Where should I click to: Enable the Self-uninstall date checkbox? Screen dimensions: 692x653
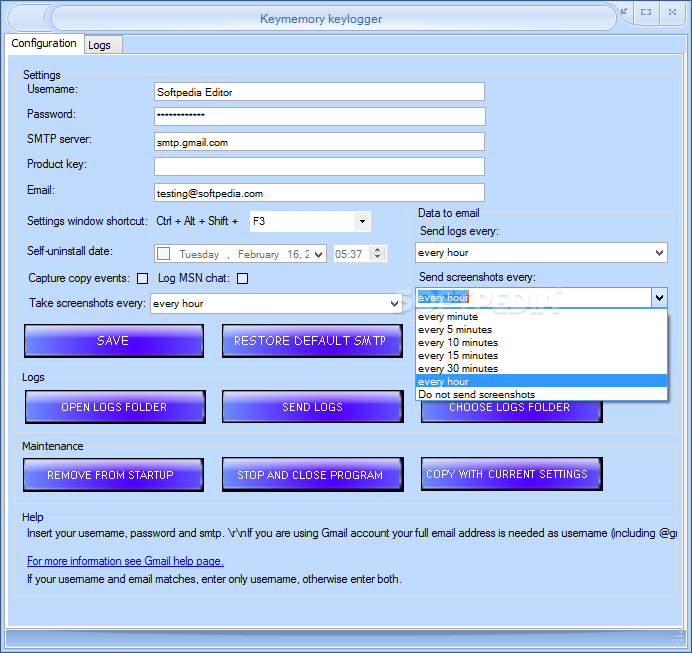[x=163, y=254]
